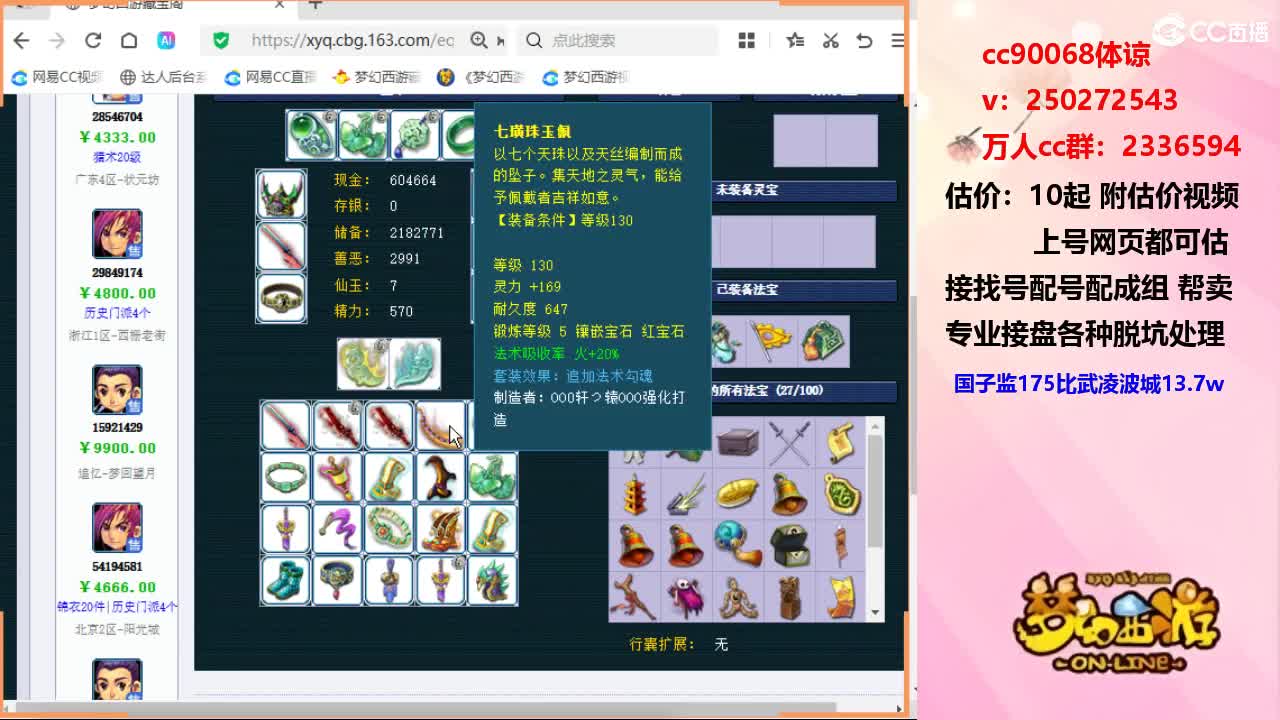Open the favorites star list icon

[795, 40]
